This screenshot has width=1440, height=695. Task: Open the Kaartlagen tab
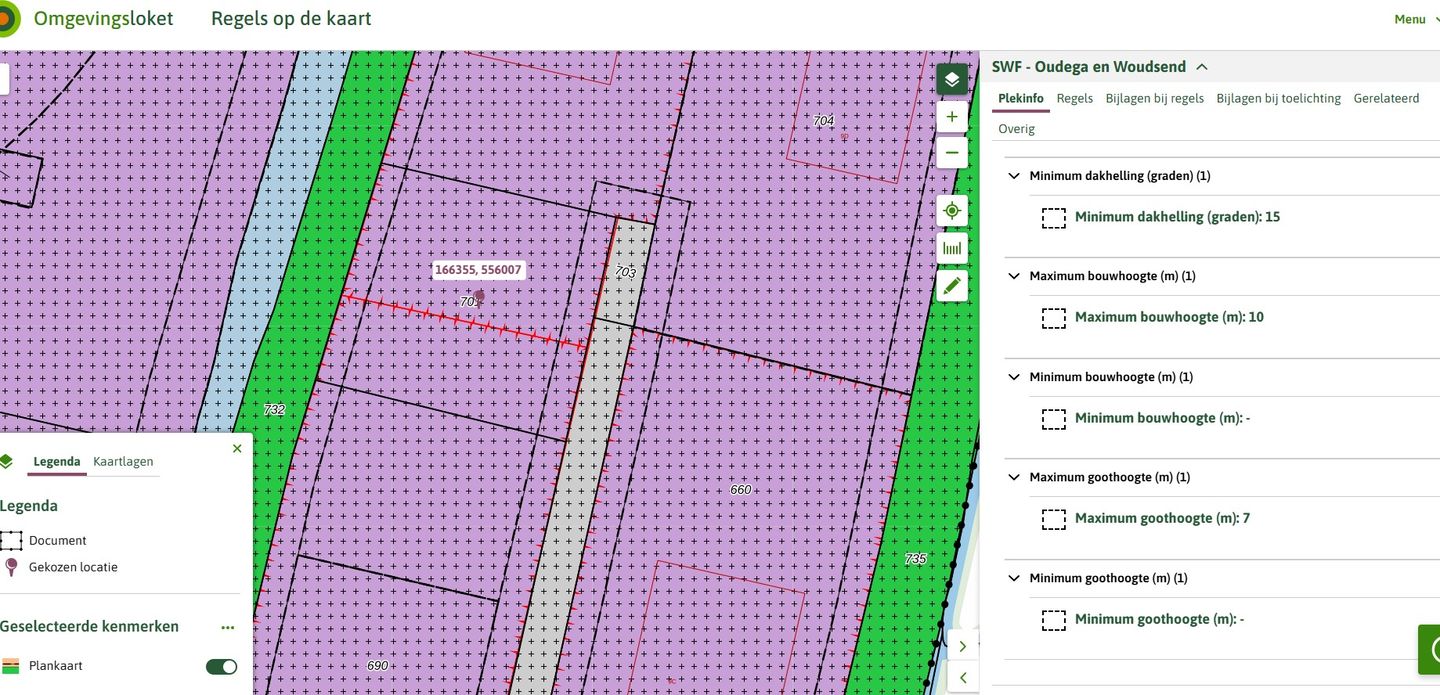(123, 461)
